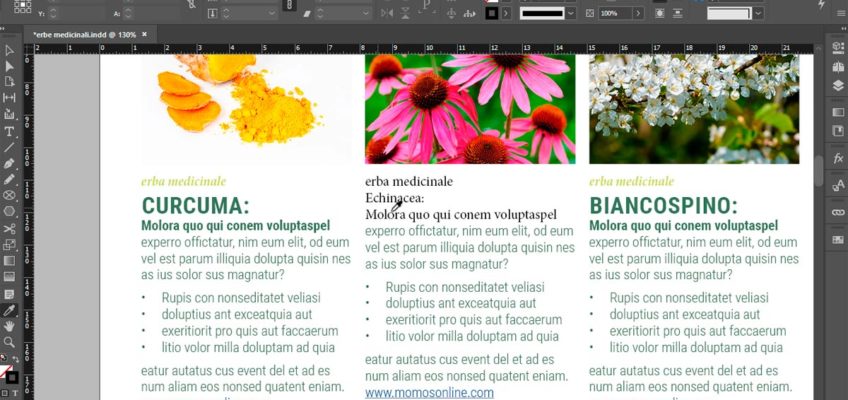Switch to erbe medicinali.indd tab
Image resolution: width=848 pixels, height=400 pixels.
[83, 34]
